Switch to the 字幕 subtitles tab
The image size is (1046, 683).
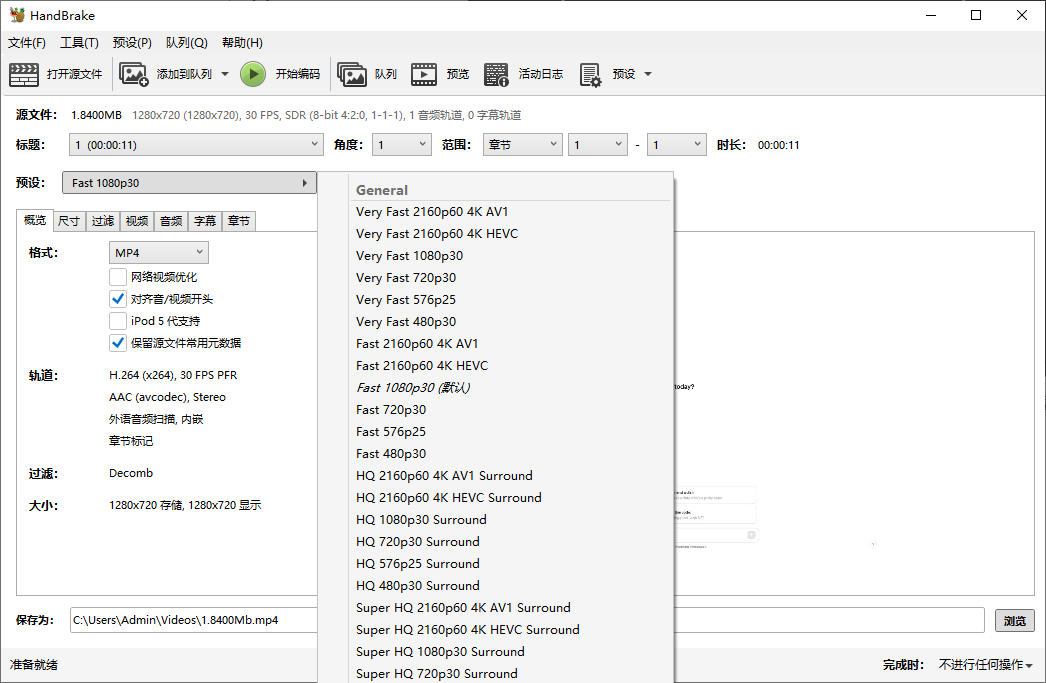click(205, 221)
